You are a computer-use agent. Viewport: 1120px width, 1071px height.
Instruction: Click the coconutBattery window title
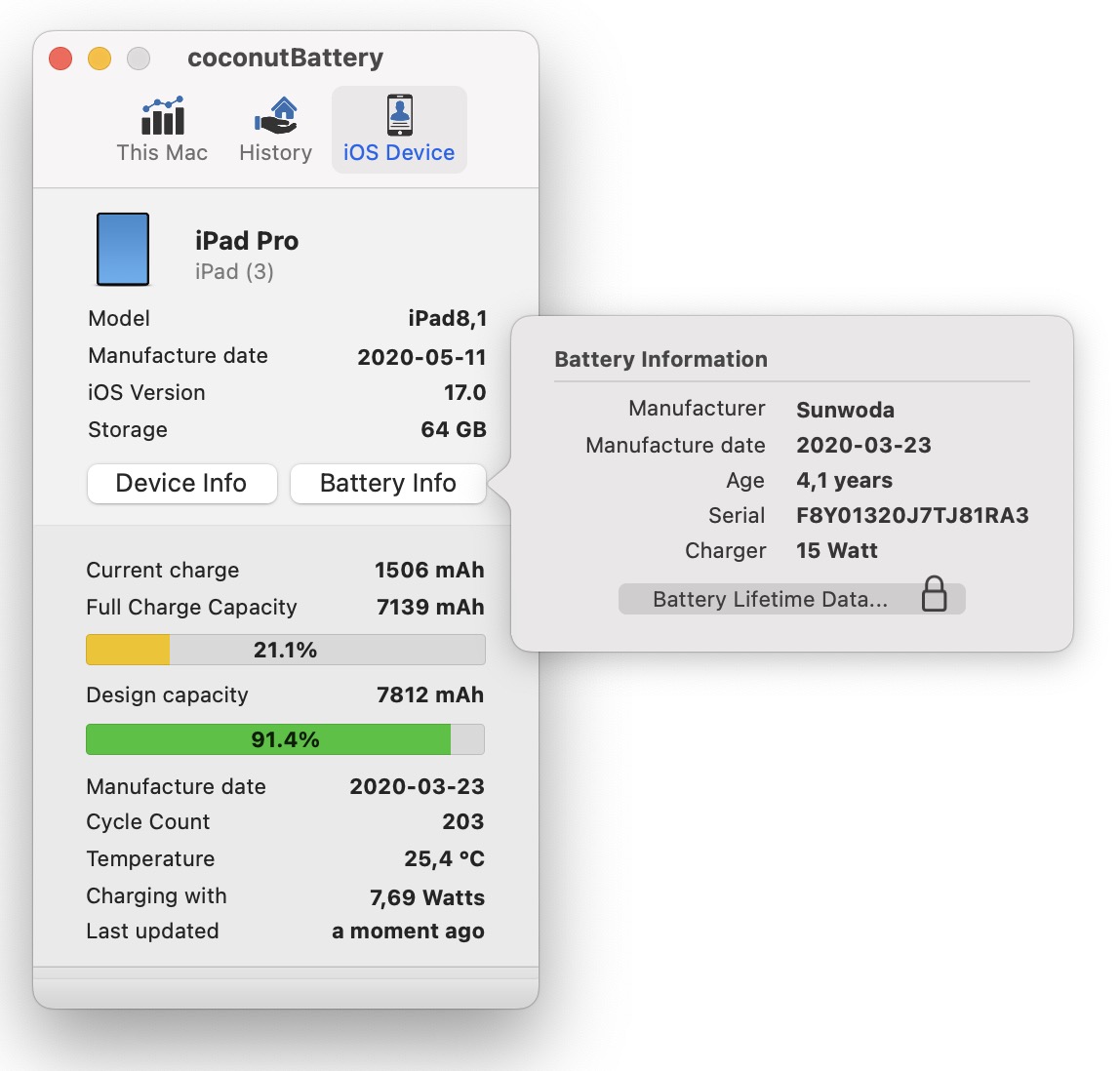[286, 58]
